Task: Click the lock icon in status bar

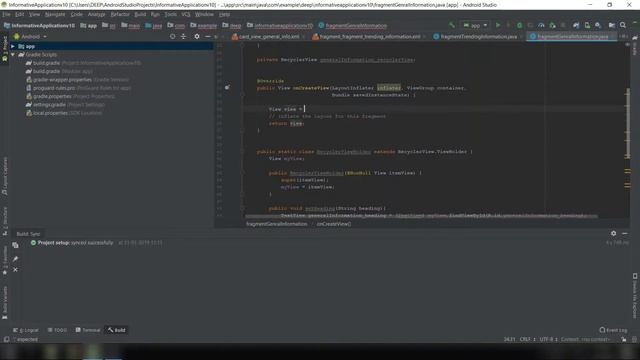Action: pos(624,339)
